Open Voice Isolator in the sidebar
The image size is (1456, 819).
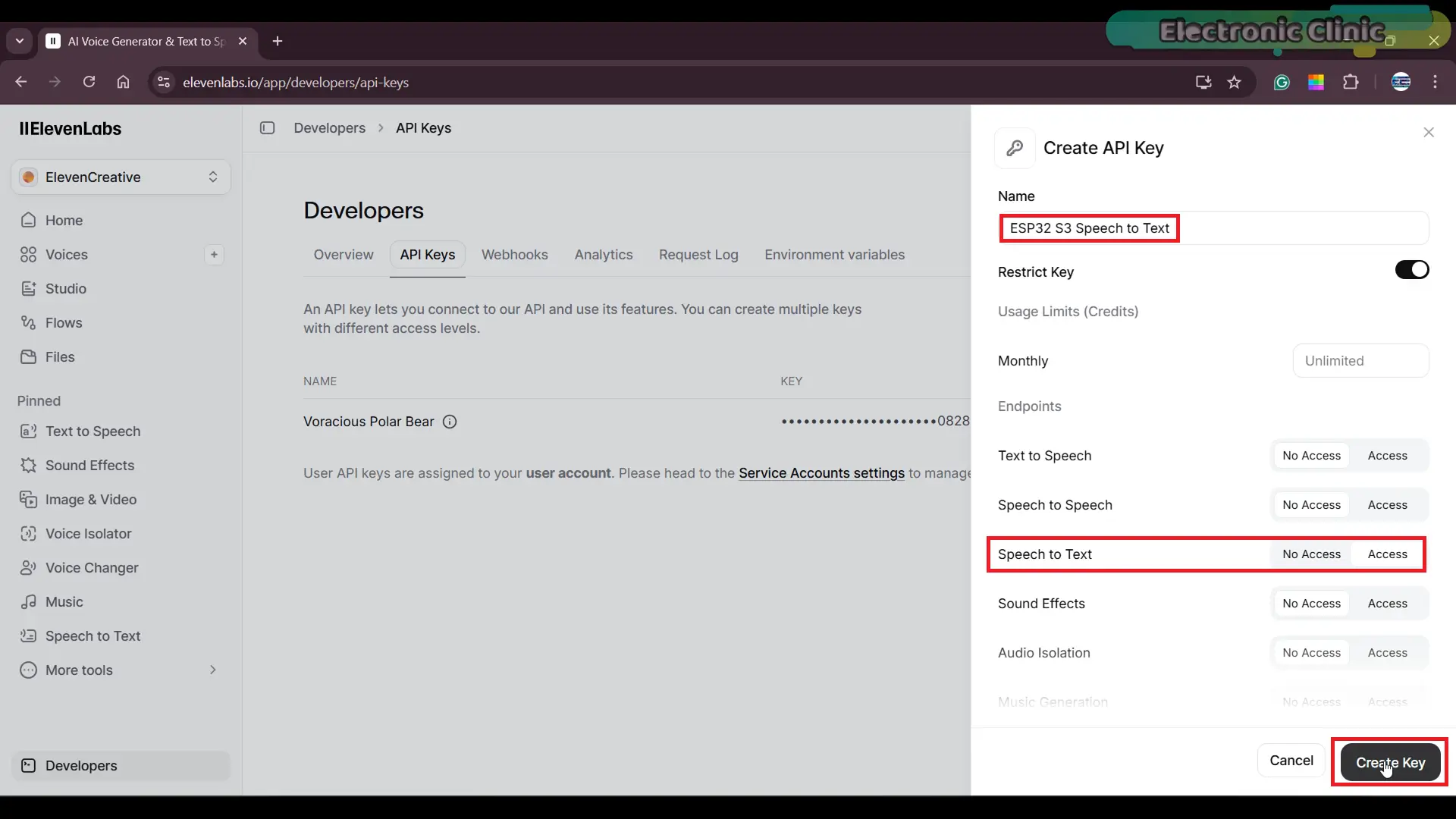pos(121,534)
